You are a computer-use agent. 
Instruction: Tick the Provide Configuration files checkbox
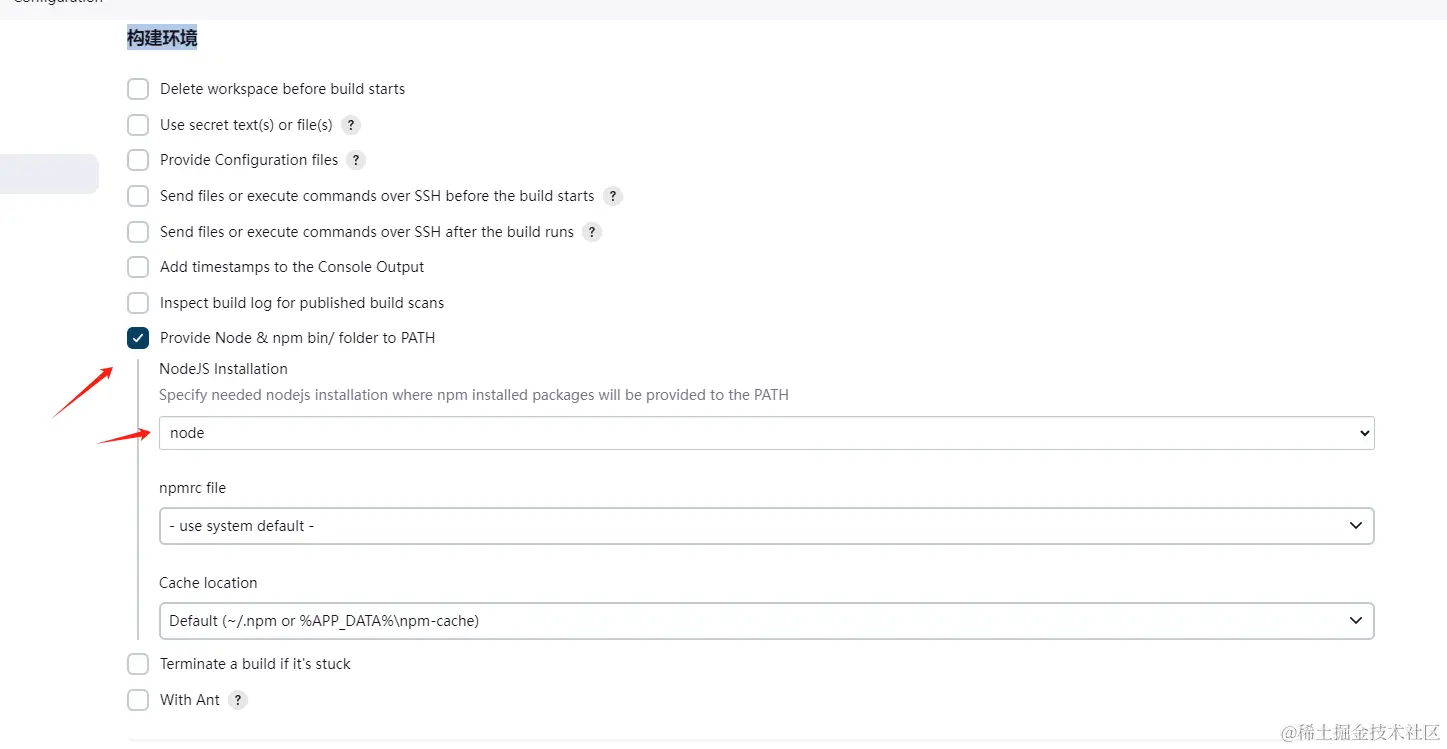point(138,160)
